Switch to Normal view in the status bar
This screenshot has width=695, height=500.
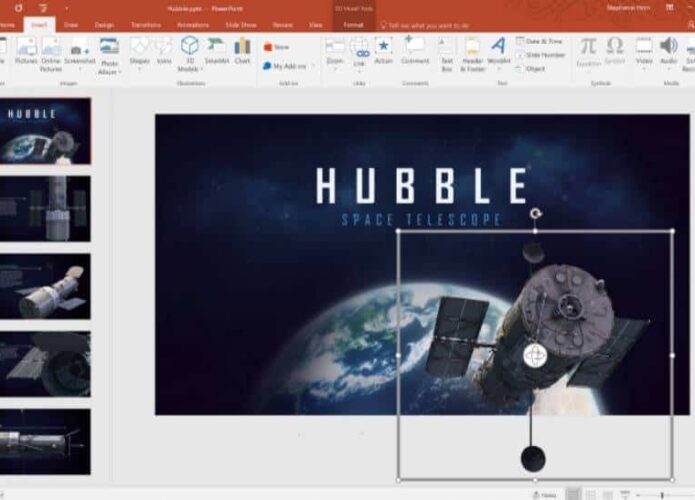point(573,494)
